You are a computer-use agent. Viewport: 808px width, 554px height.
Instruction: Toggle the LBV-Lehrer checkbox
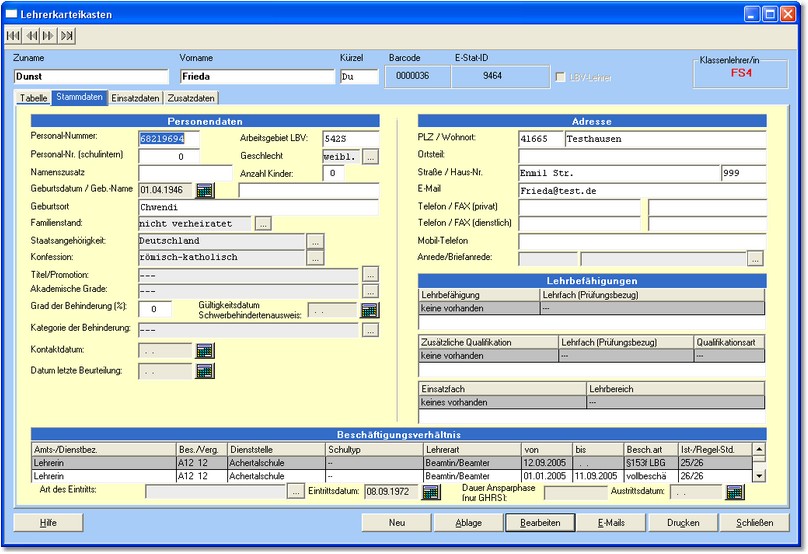point(560,77)
